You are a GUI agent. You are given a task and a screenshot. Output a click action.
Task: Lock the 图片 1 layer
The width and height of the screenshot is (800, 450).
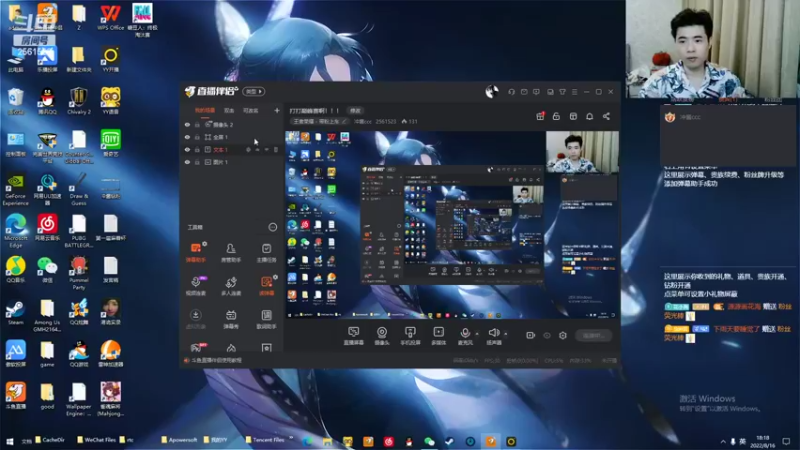[197, 162]
